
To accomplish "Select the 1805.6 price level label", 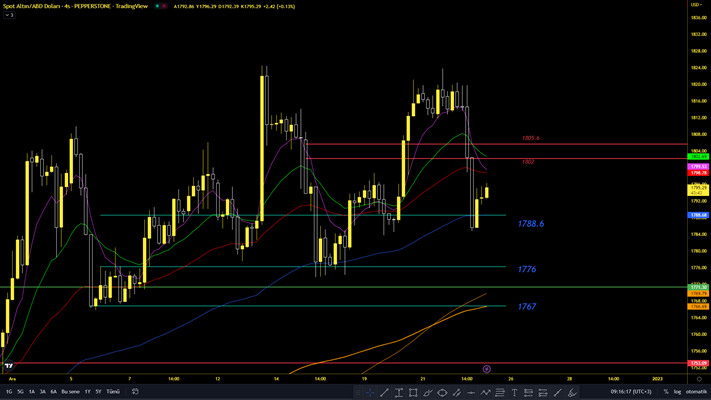I will pyautogui.click(x=531, y=138).
